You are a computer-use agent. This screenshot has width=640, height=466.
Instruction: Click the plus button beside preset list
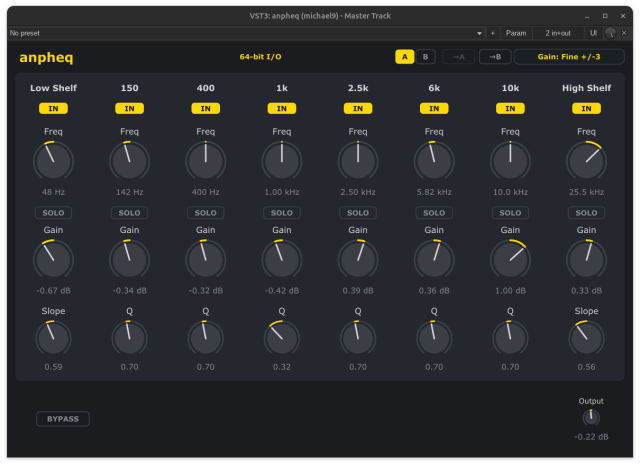tap(493, 33)
